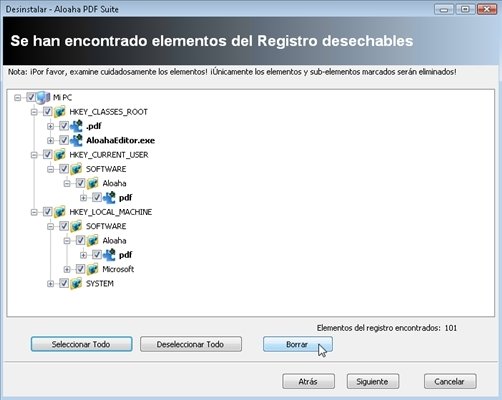Select the SYSTEM label
The height and width of the screenshot is (400, 502).
pos(100,284)
